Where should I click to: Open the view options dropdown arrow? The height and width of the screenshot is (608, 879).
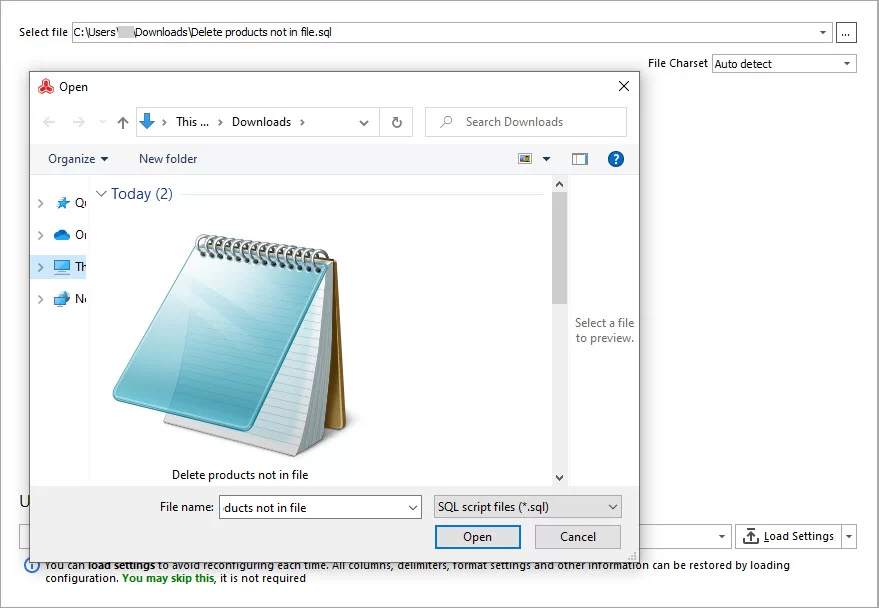(546, 159)
